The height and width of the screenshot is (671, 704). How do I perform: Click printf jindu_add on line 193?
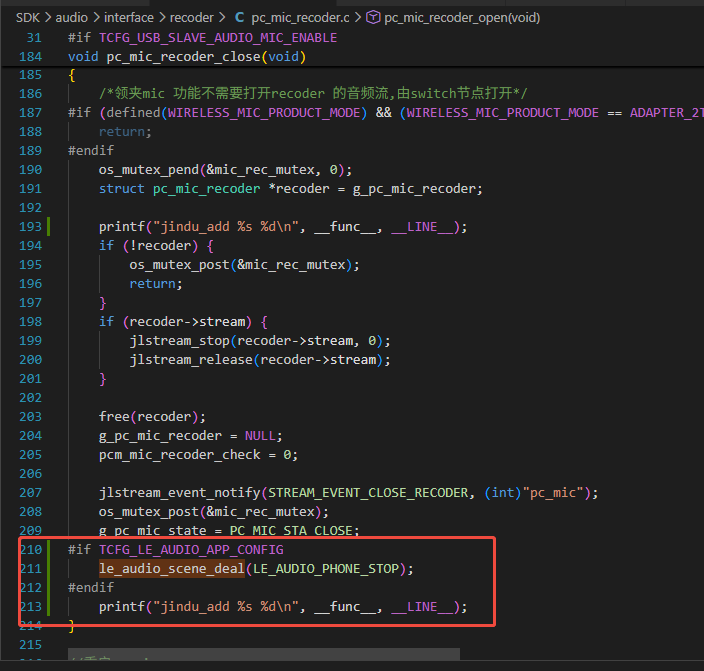click(283, 227)
